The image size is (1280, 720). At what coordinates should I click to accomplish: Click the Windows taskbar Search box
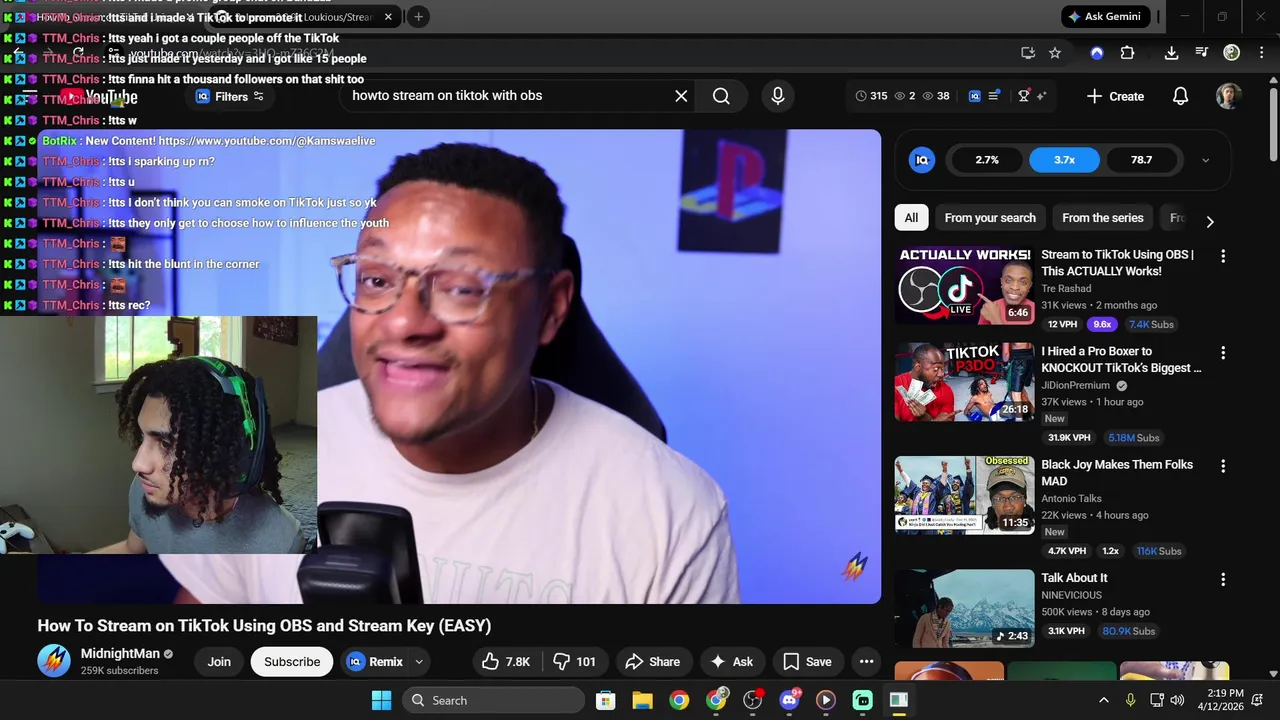(494, 700)
